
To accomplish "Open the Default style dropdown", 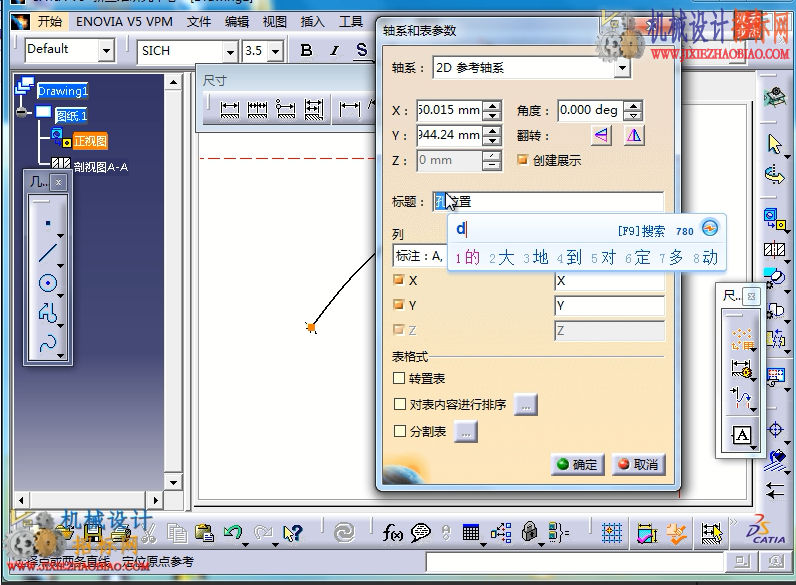I will pos(106,51).
